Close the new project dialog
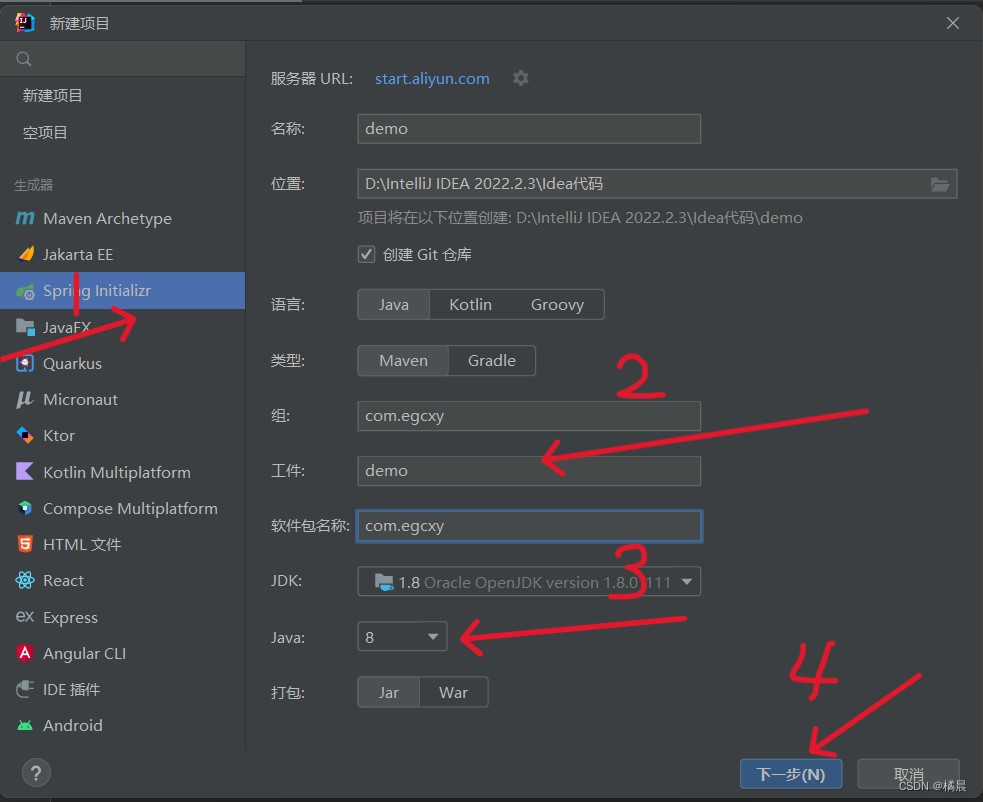983x802 pixels. (x=953, y=23)
